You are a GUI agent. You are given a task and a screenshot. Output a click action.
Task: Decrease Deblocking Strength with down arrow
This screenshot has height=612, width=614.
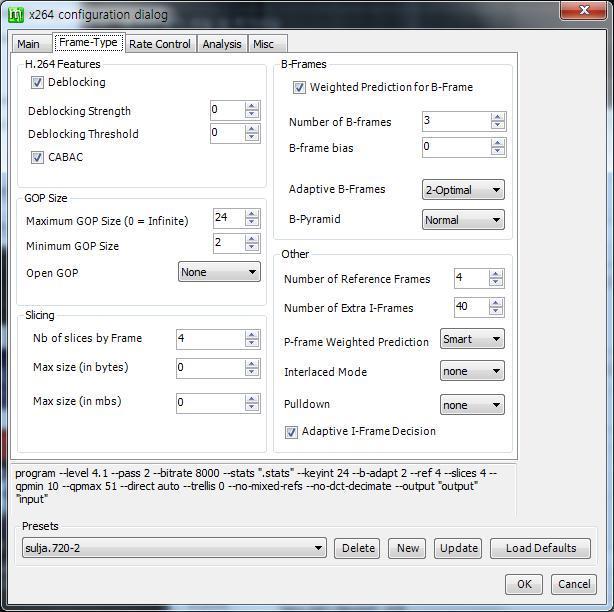coord(252,115)
